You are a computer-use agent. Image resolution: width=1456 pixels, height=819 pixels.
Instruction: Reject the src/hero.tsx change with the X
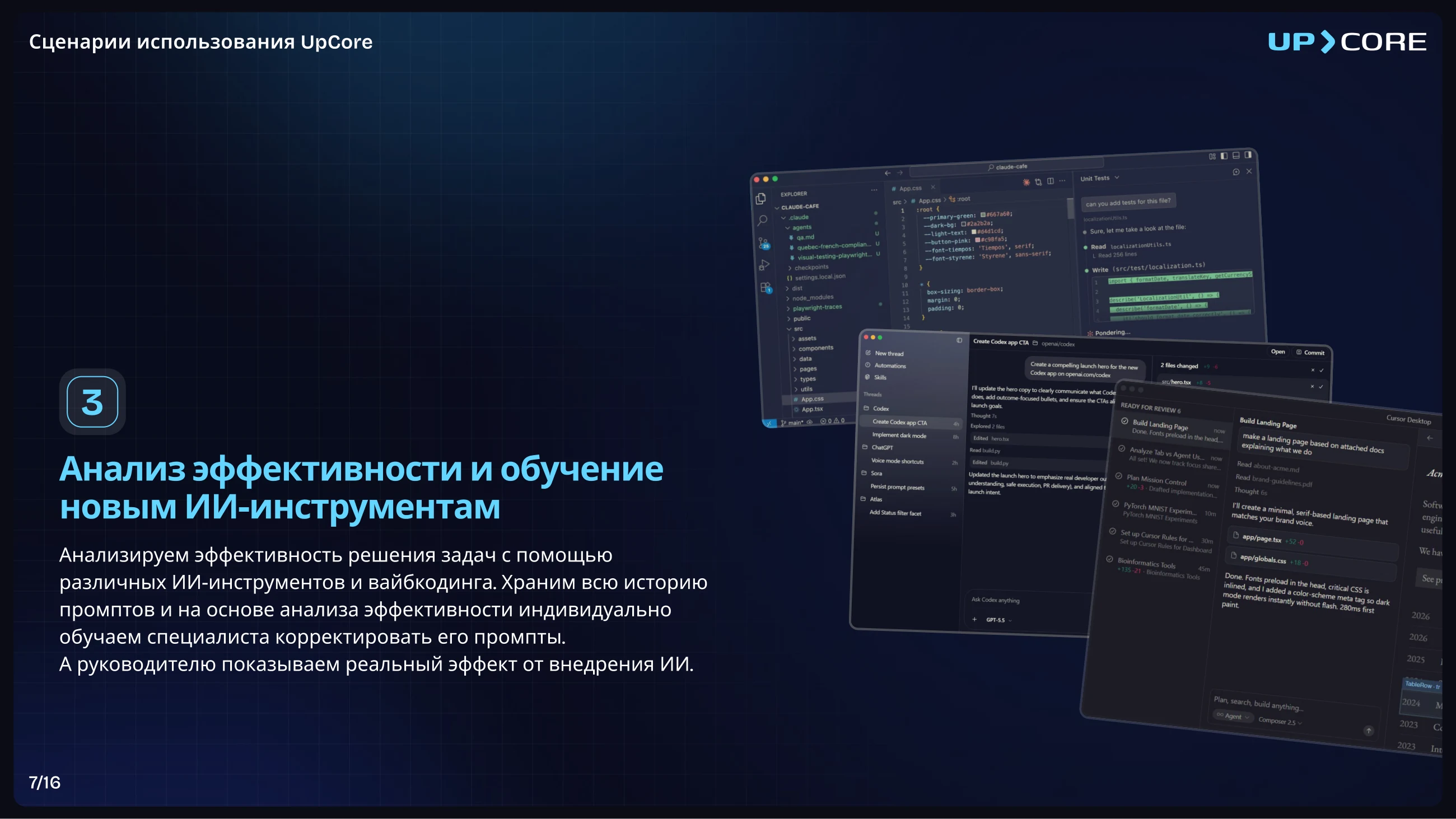pyautogui.click(x=1312, y=386)
